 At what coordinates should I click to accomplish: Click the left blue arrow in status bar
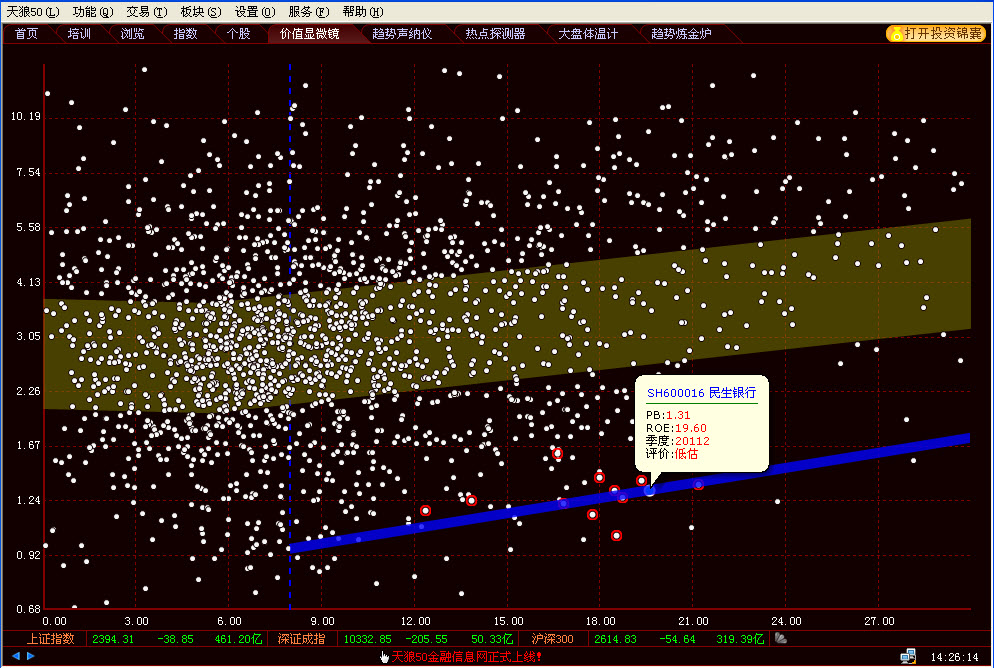coord(16,656)
